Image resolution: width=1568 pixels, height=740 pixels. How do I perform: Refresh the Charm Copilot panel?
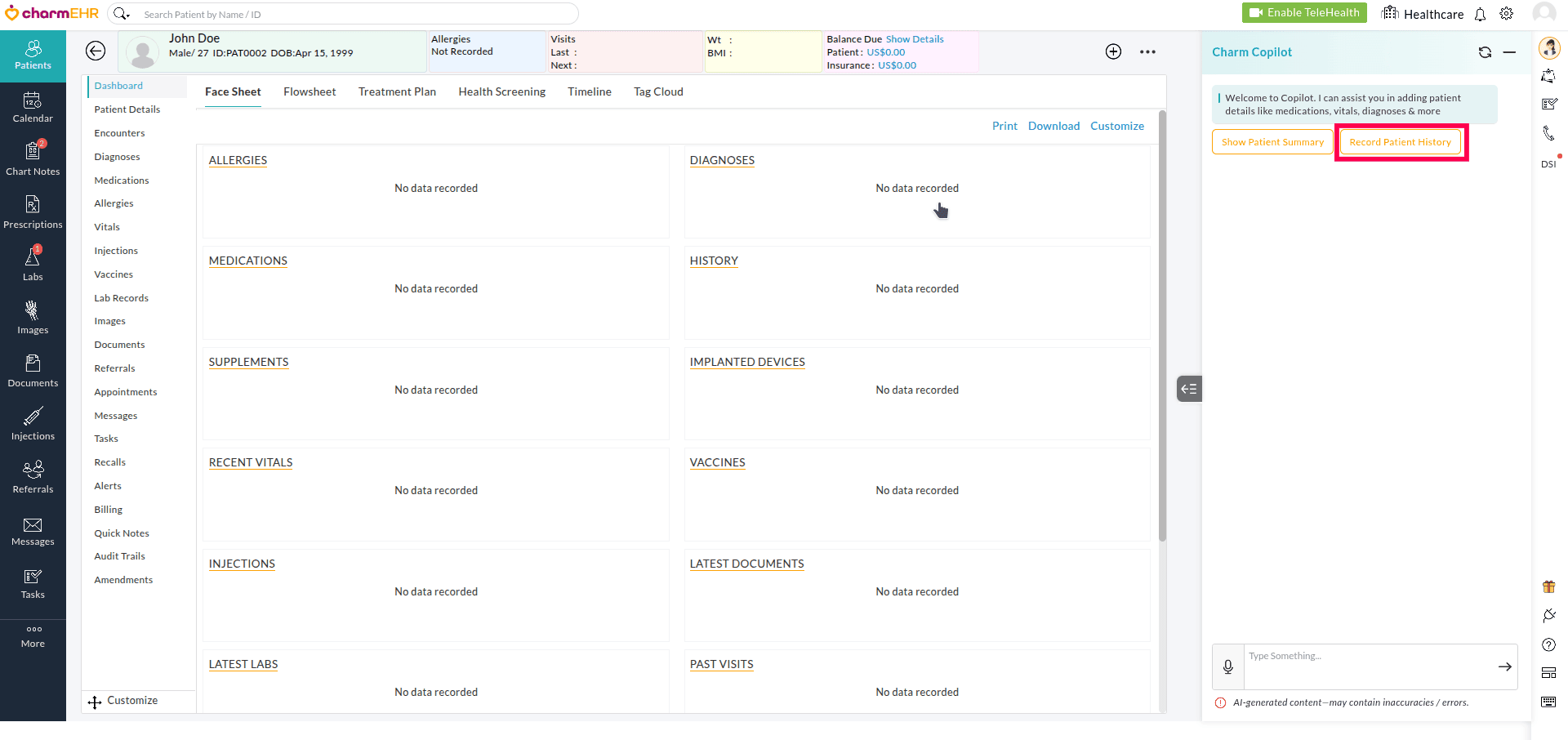click(1485, 52)
